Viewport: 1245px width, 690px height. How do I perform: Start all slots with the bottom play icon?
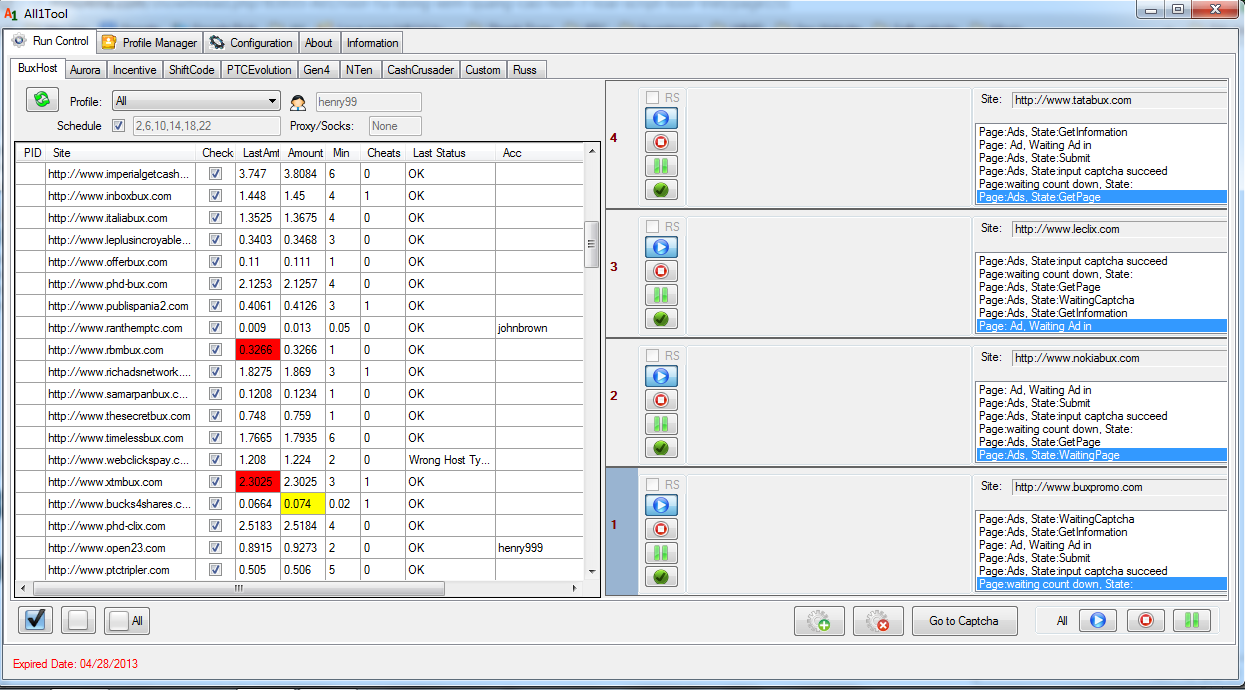click(x=1097, y=620)
